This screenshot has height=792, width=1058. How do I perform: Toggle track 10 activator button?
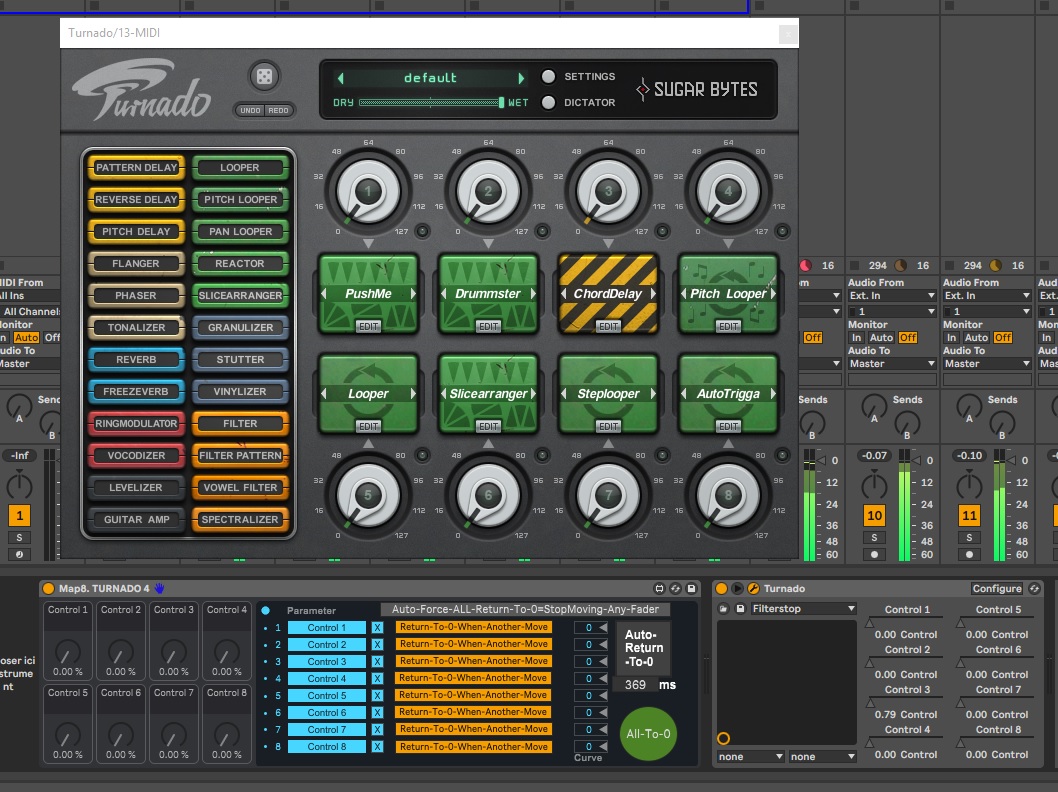(874, 516)
